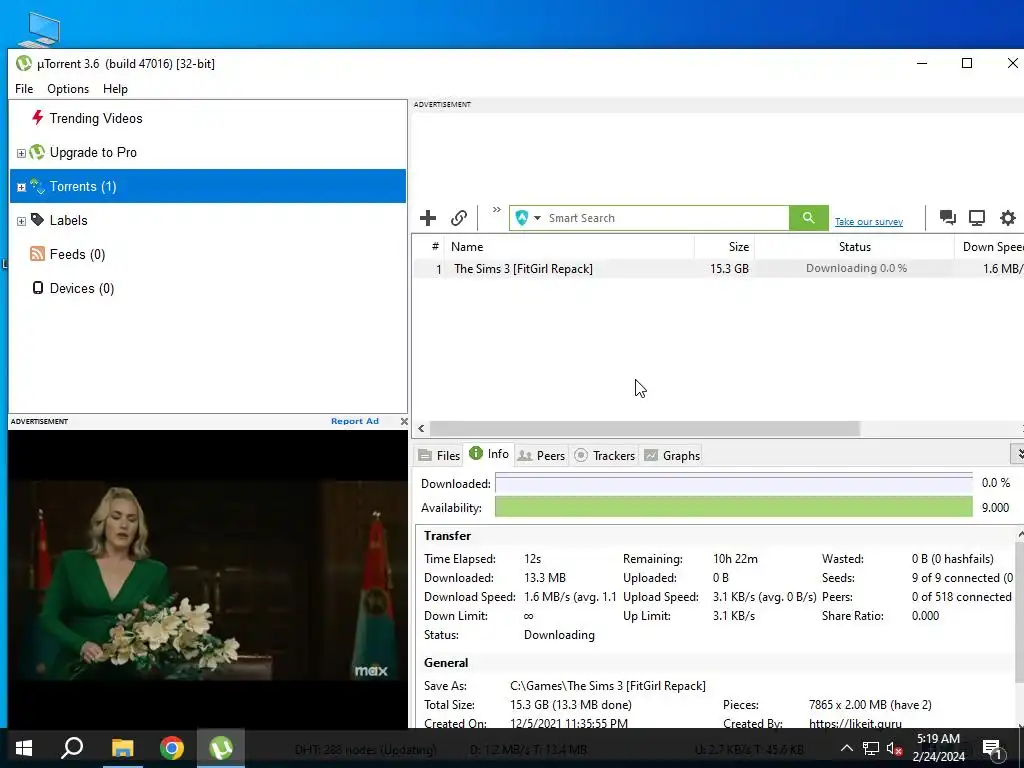1024x768 pixels.
Task: Switch to the Files tab
Action: pos(440,456)
